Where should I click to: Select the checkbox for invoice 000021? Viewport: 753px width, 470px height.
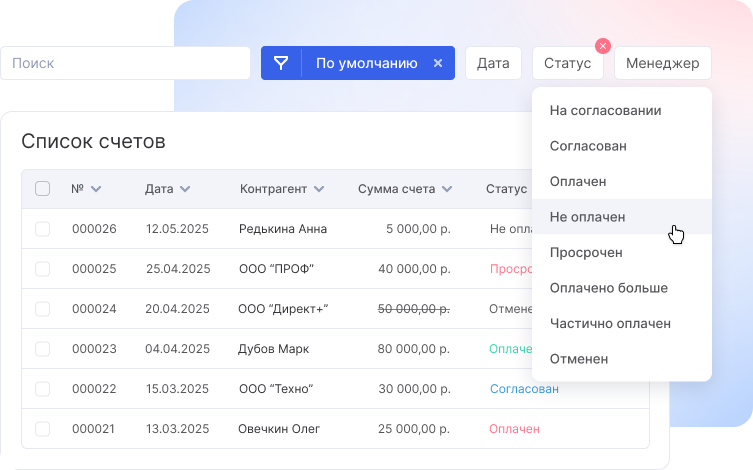pos(42,429)
